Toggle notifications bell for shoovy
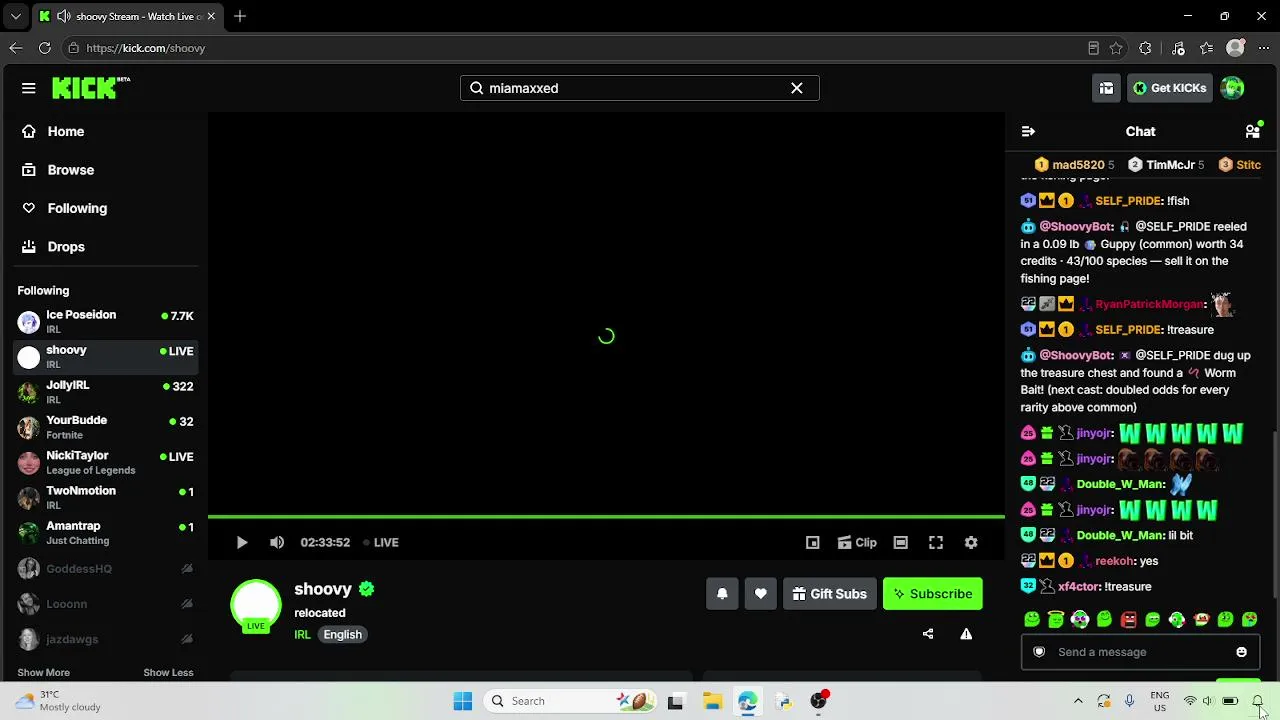1280x720 pixels. tap(722, 594)
